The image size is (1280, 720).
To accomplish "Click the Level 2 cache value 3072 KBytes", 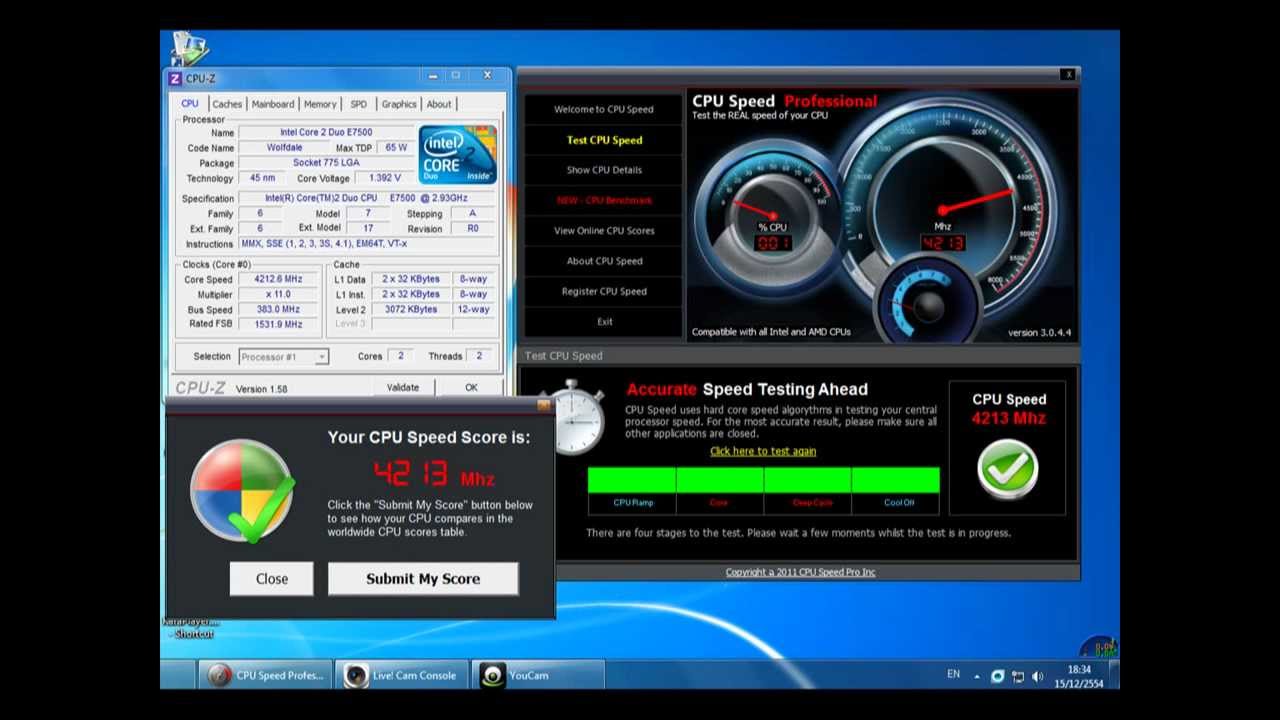I will click(410, 310).
